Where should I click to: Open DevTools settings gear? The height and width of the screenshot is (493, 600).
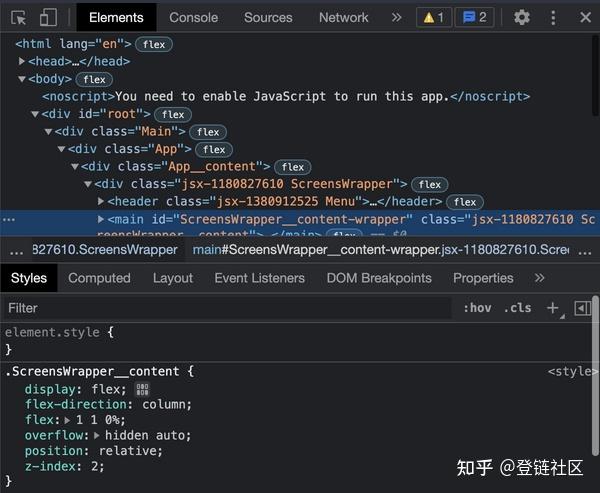[x=522, y=18]
